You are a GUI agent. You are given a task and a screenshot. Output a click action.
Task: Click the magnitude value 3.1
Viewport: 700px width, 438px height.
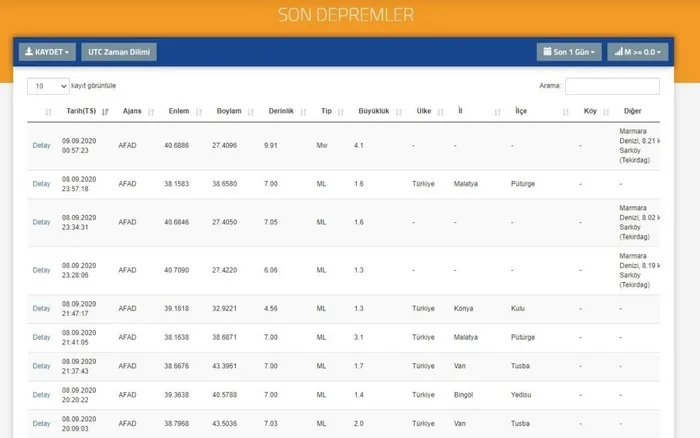[359, 338]
